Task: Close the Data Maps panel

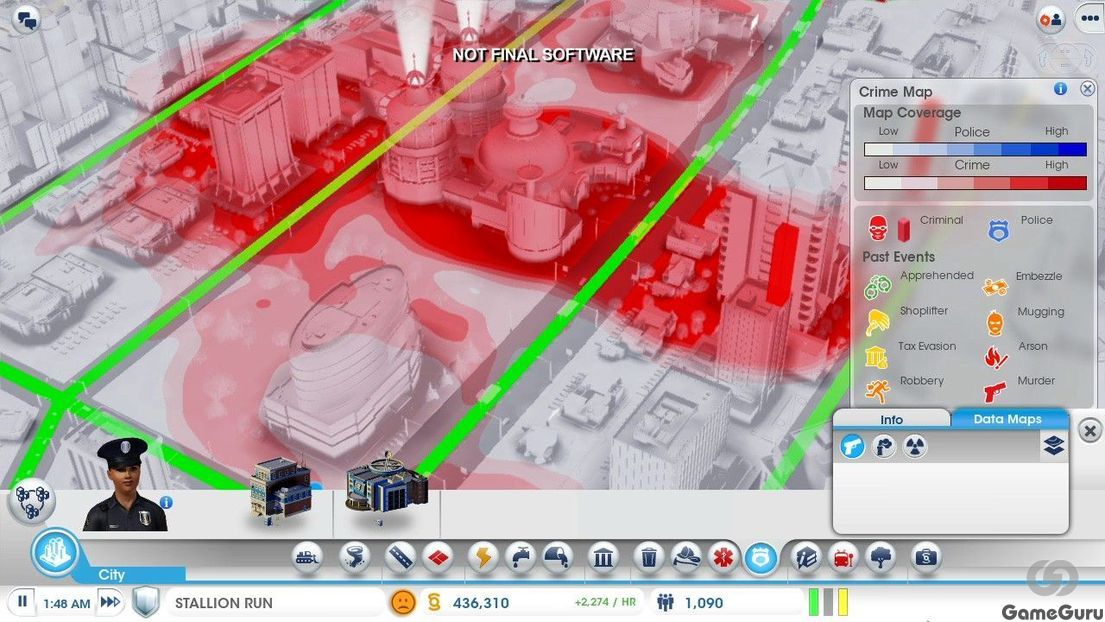Action: click(x=1089, y=430)
